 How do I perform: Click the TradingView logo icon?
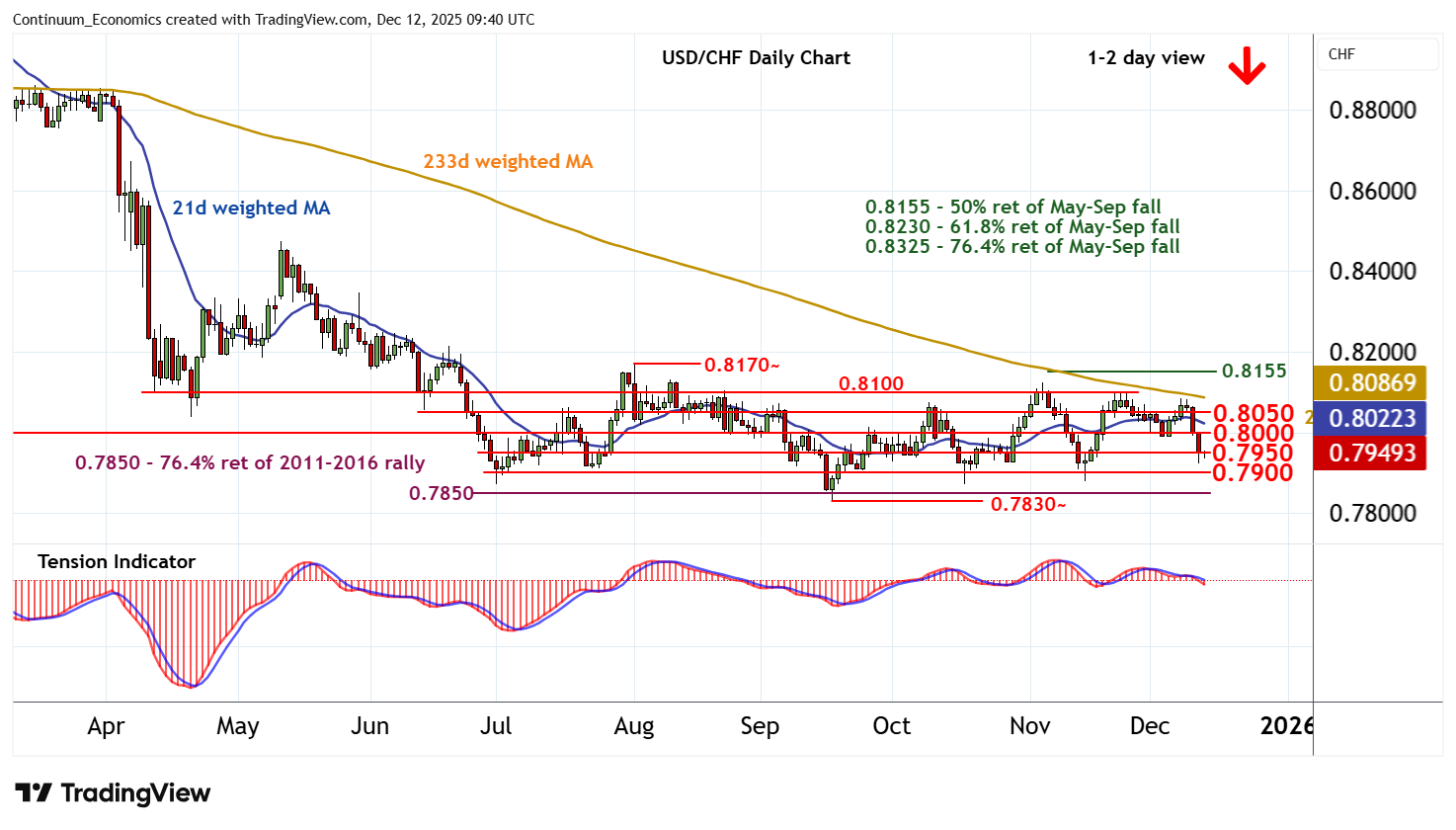[34, 793]
